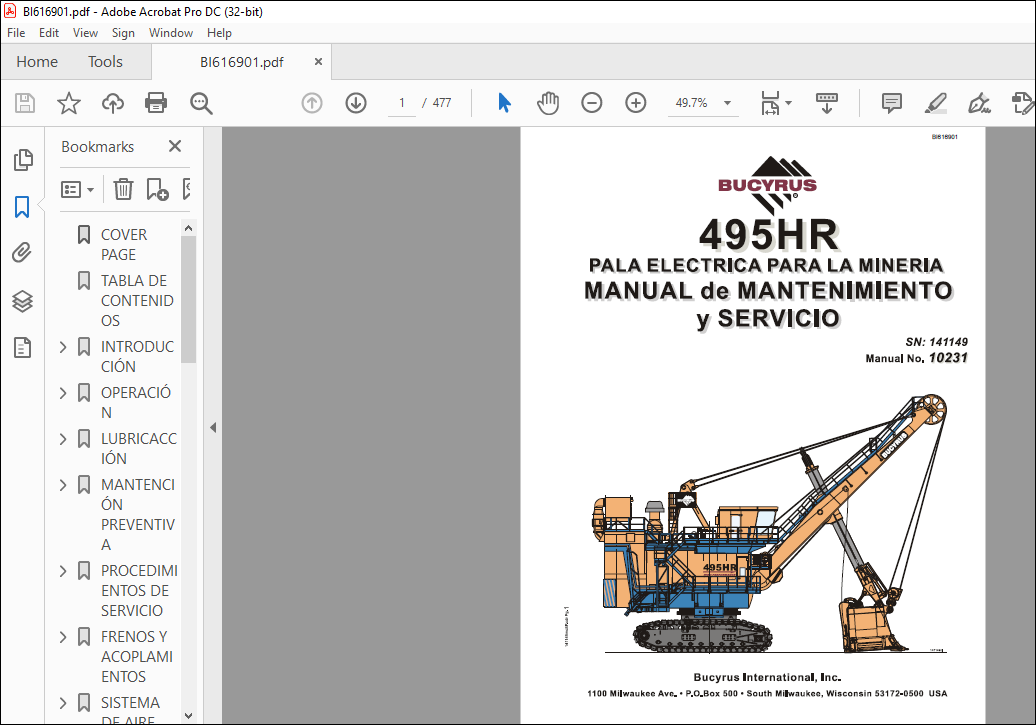Click the scrolling mode download-arrow icon
Viewport: 1036px width, 725px height.
827,103
